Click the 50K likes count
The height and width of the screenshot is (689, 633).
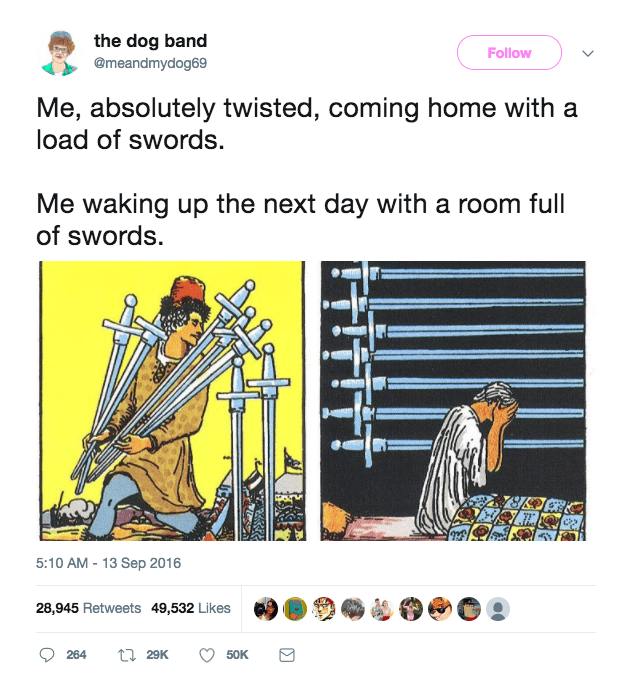point(237,655)
